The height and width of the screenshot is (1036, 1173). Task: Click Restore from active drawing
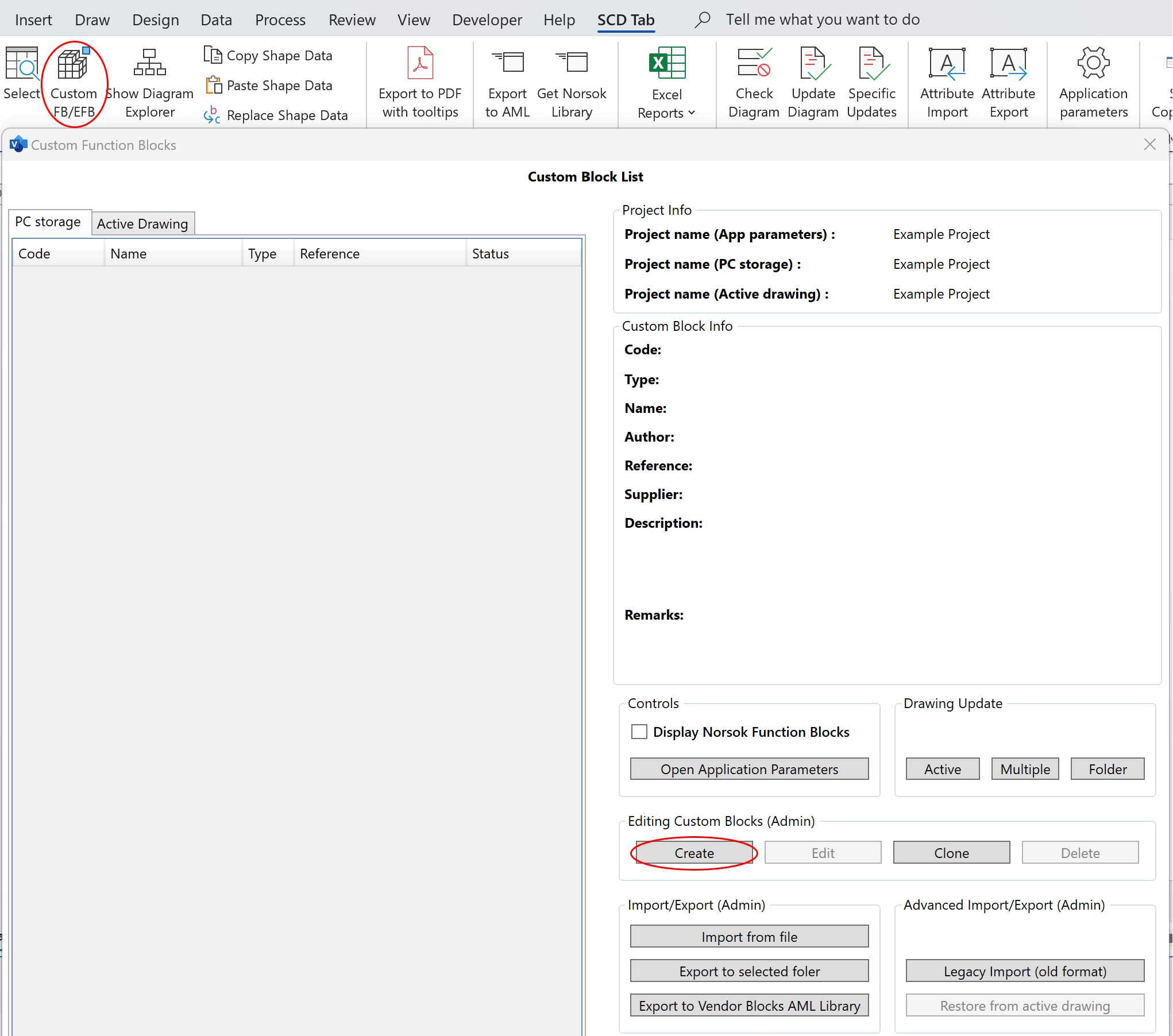(x=1025, y=1006)
